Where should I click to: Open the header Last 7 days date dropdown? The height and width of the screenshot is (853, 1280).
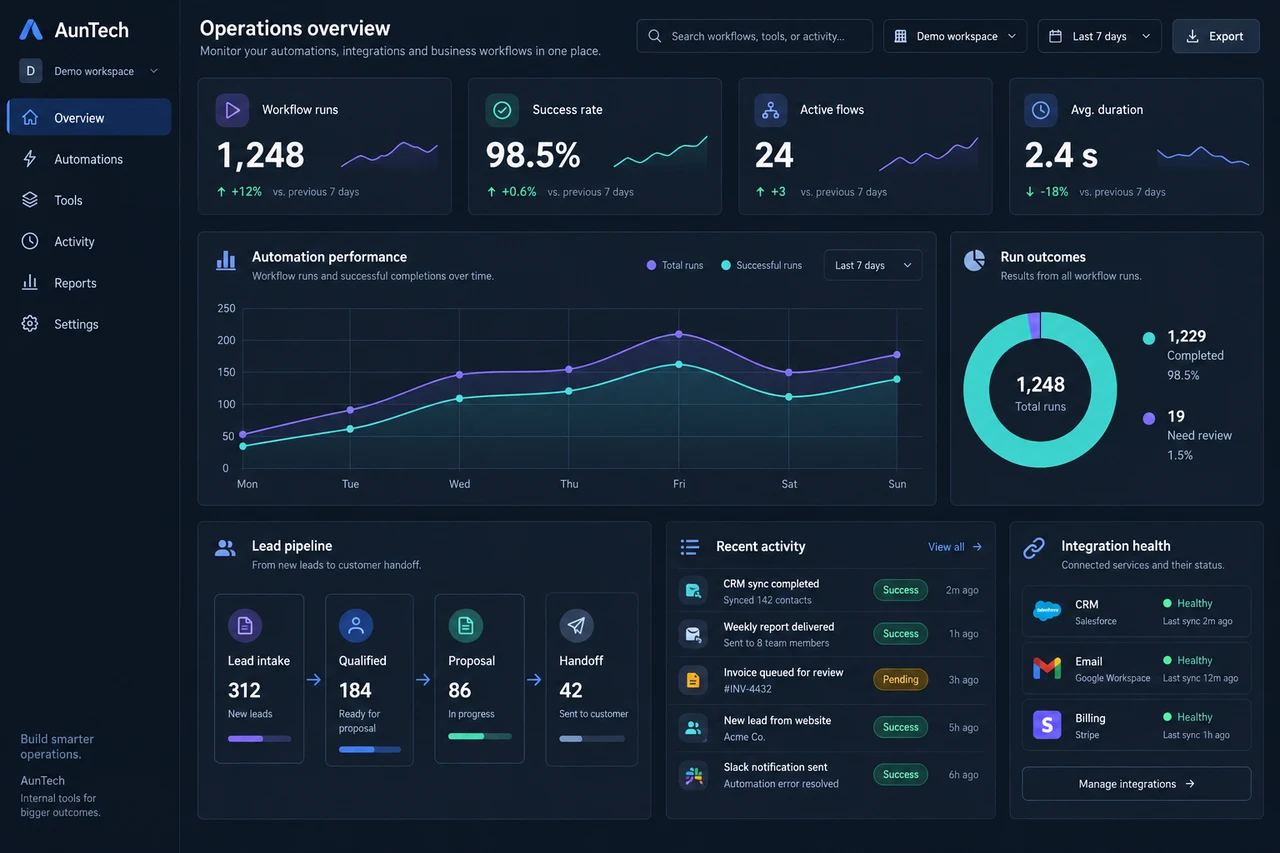pos(1099,36)
